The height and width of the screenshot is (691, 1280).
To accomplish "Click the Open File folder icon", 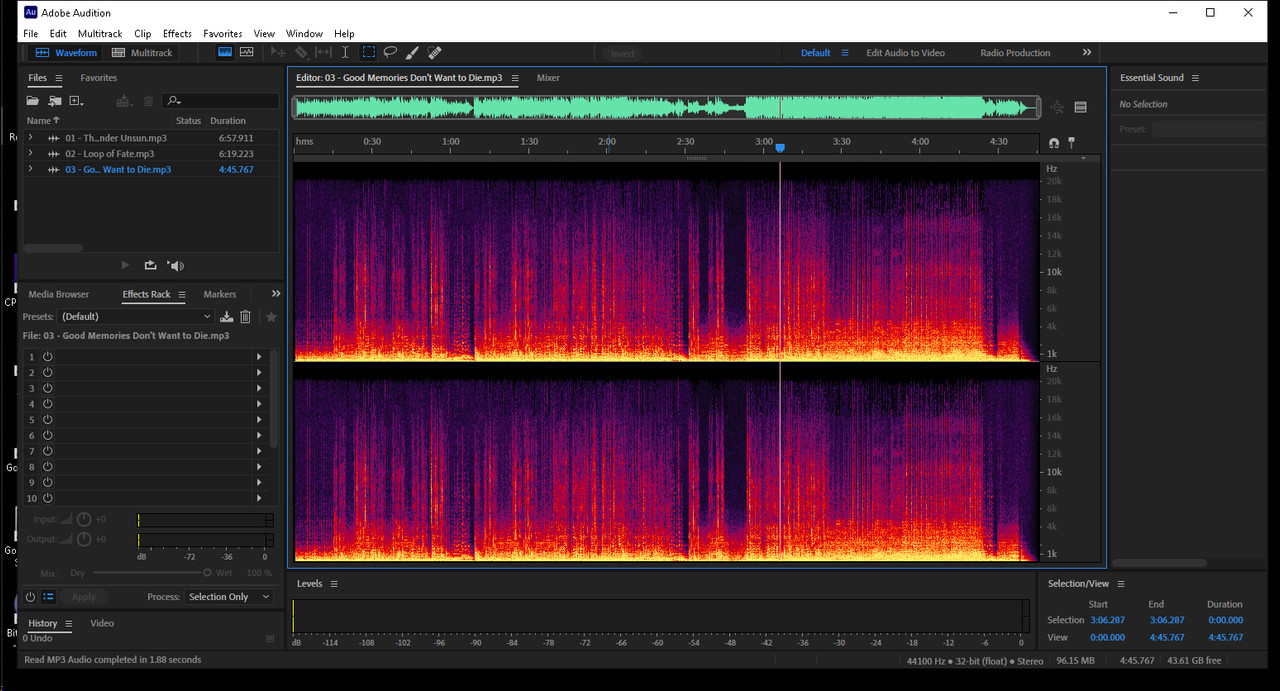I will tap(33, 101).
